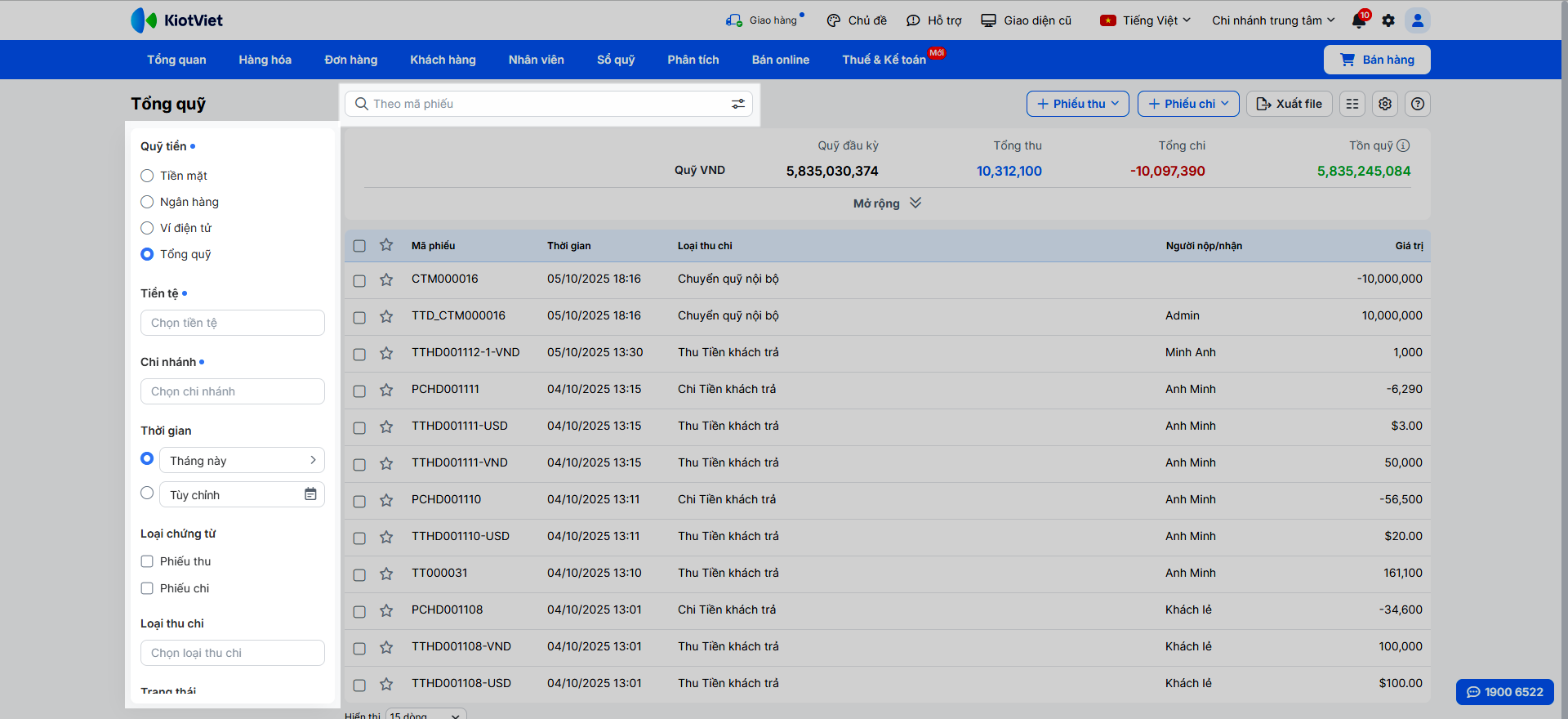The image size is (1568, 719).
Task: Select the Tùy chỉnh time radio
Action: pyautogui.click(x=147, y=493)
